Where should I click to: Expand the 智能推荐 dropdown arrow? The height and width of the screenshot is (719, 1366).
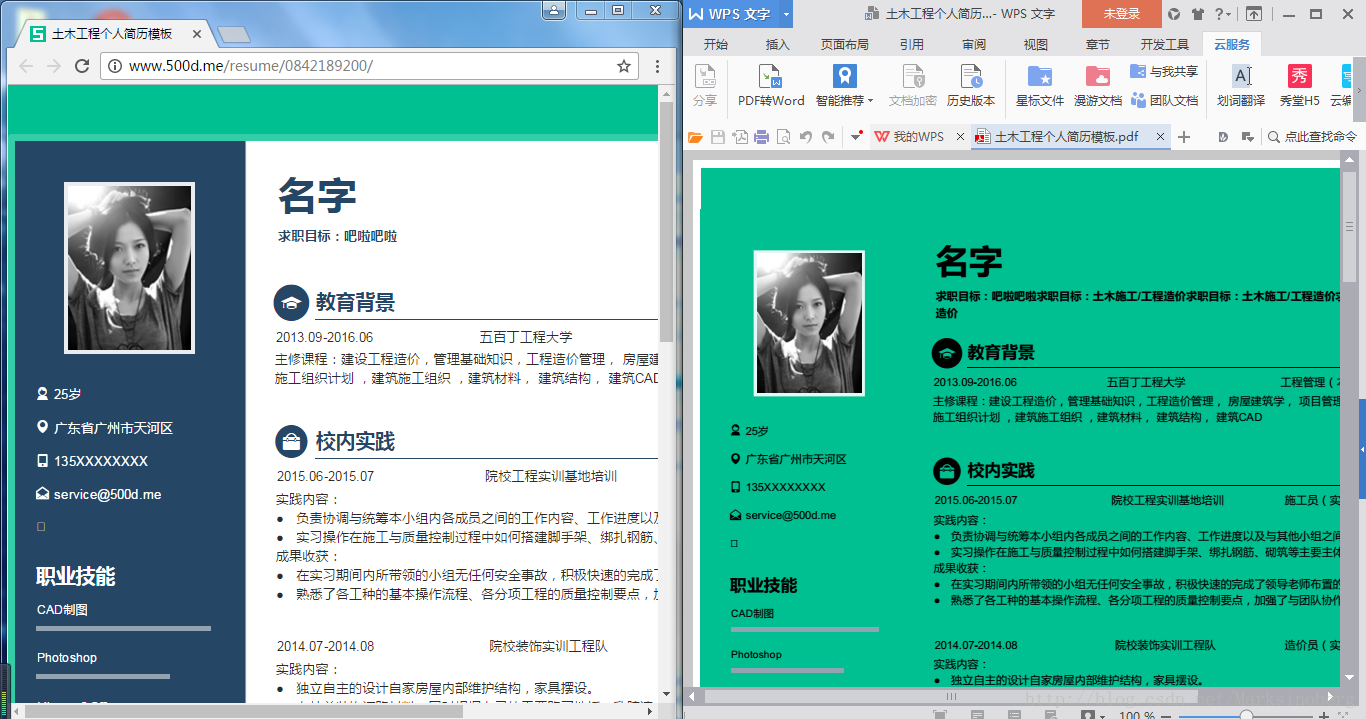pyautogui.click(x=870, y=101)
